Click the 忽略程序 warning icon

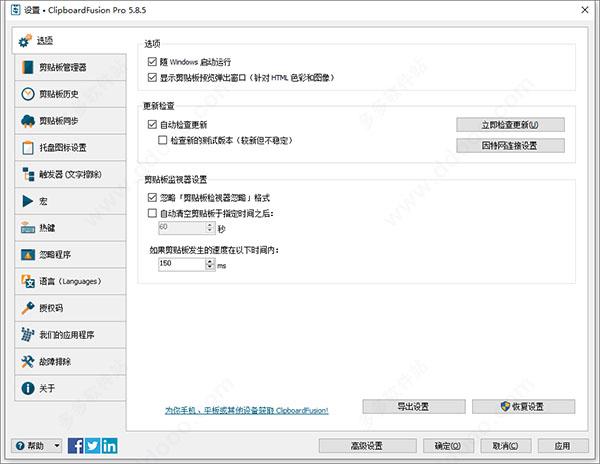pos(28,255)
